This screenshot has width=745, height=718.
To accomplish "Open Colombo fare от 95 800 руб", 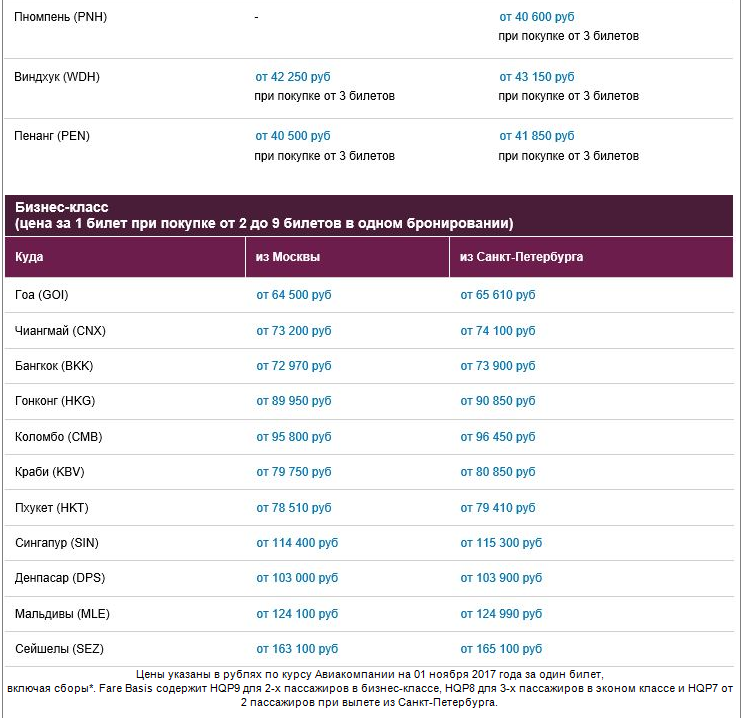I will click(294, 437).
